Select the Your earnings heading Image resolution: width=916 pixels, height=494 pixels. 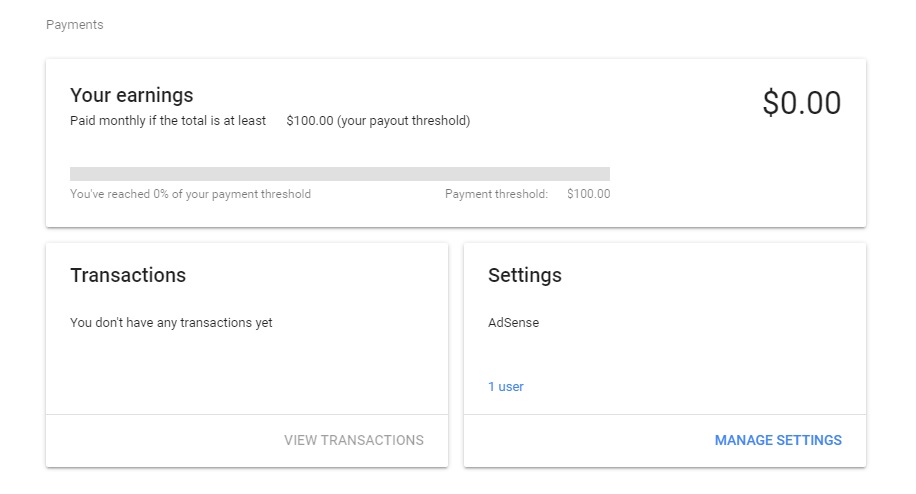click(131, 95)
